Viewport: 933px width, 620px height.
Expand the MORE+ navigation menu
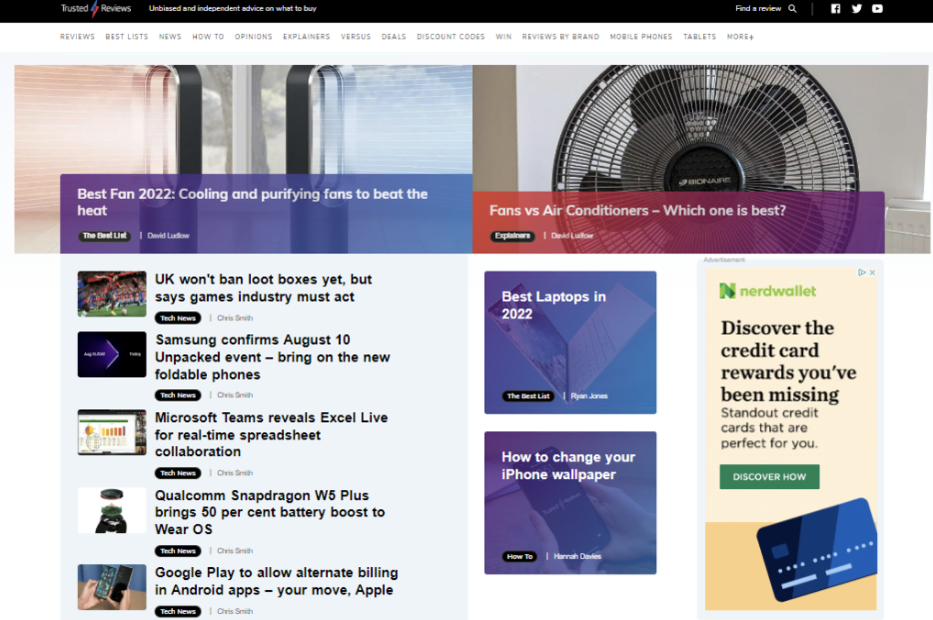[739, 36]
